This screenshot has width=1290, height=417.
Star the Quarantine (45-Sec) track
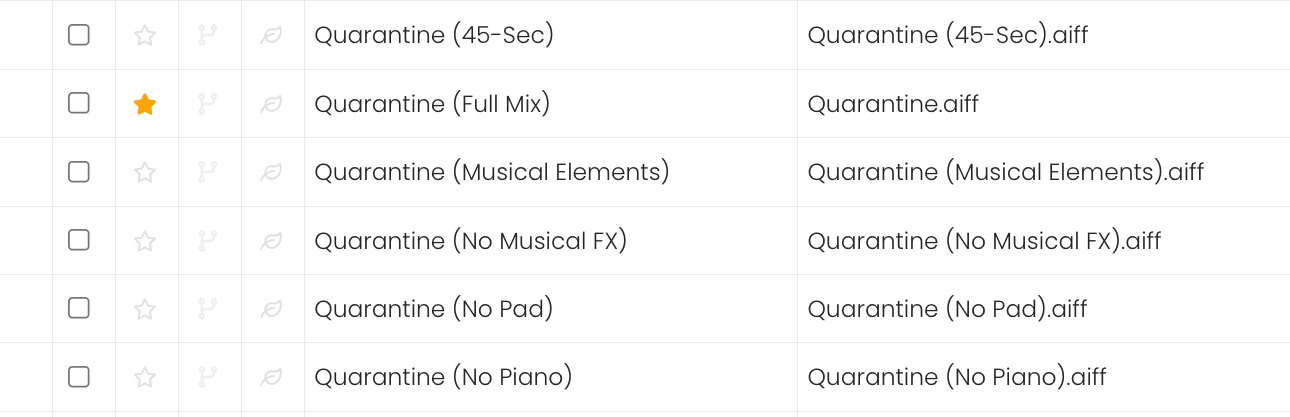tap(145, 36)
